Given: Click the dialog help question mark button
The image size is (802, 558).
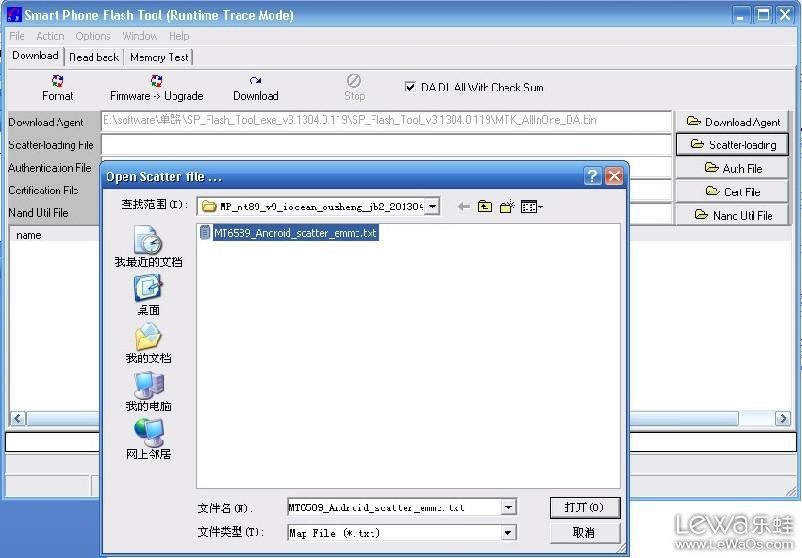Looking at the screenshot, I should (x=592, y=177).
